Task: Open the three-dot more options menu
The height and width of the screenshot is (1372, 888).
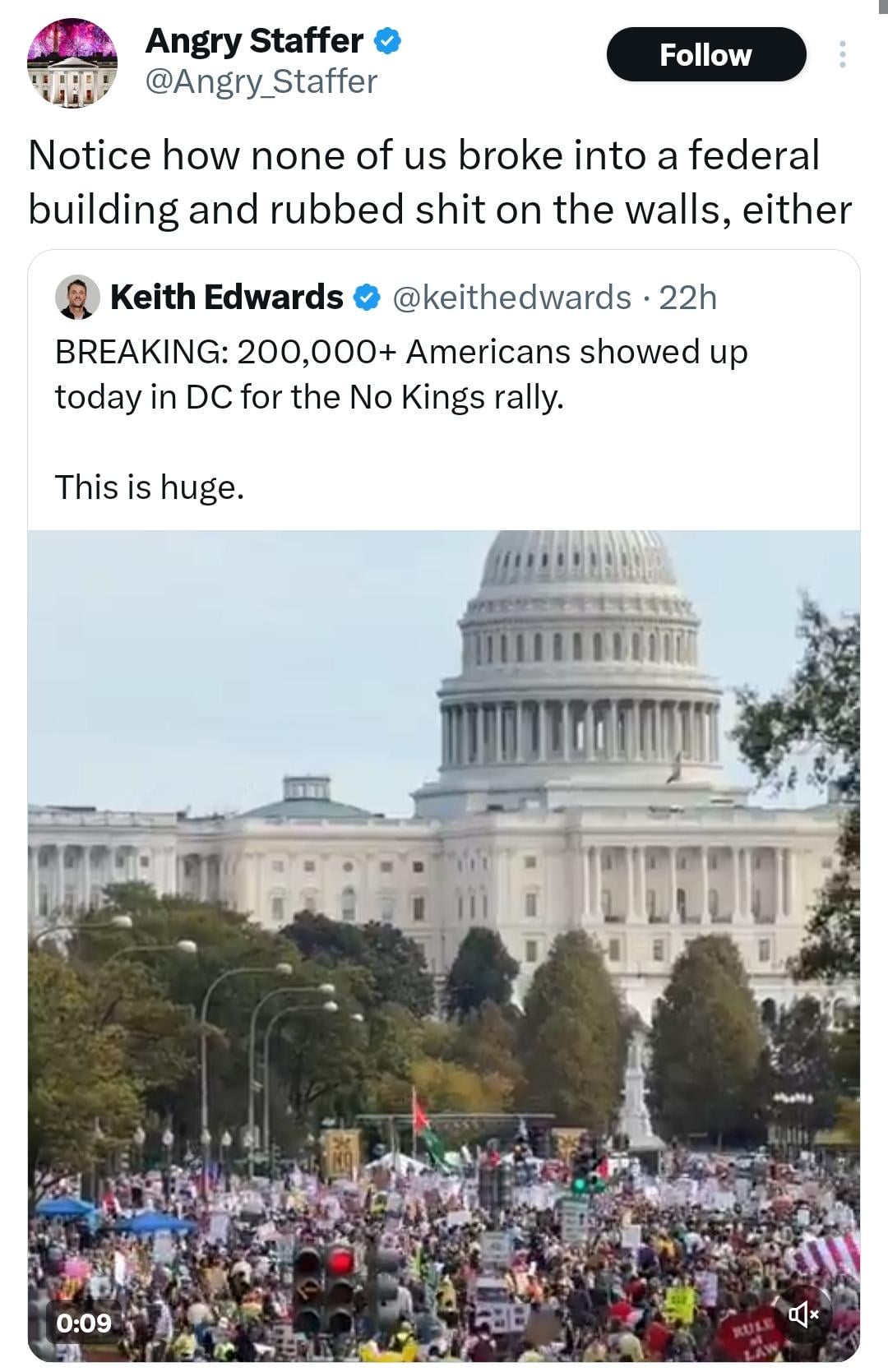Action: pyautogui.click(x=842, y=54)
